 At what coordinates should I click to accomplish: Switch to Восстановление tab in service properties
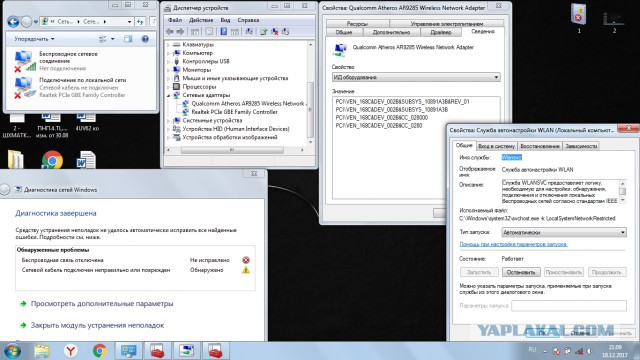point(540,146)
